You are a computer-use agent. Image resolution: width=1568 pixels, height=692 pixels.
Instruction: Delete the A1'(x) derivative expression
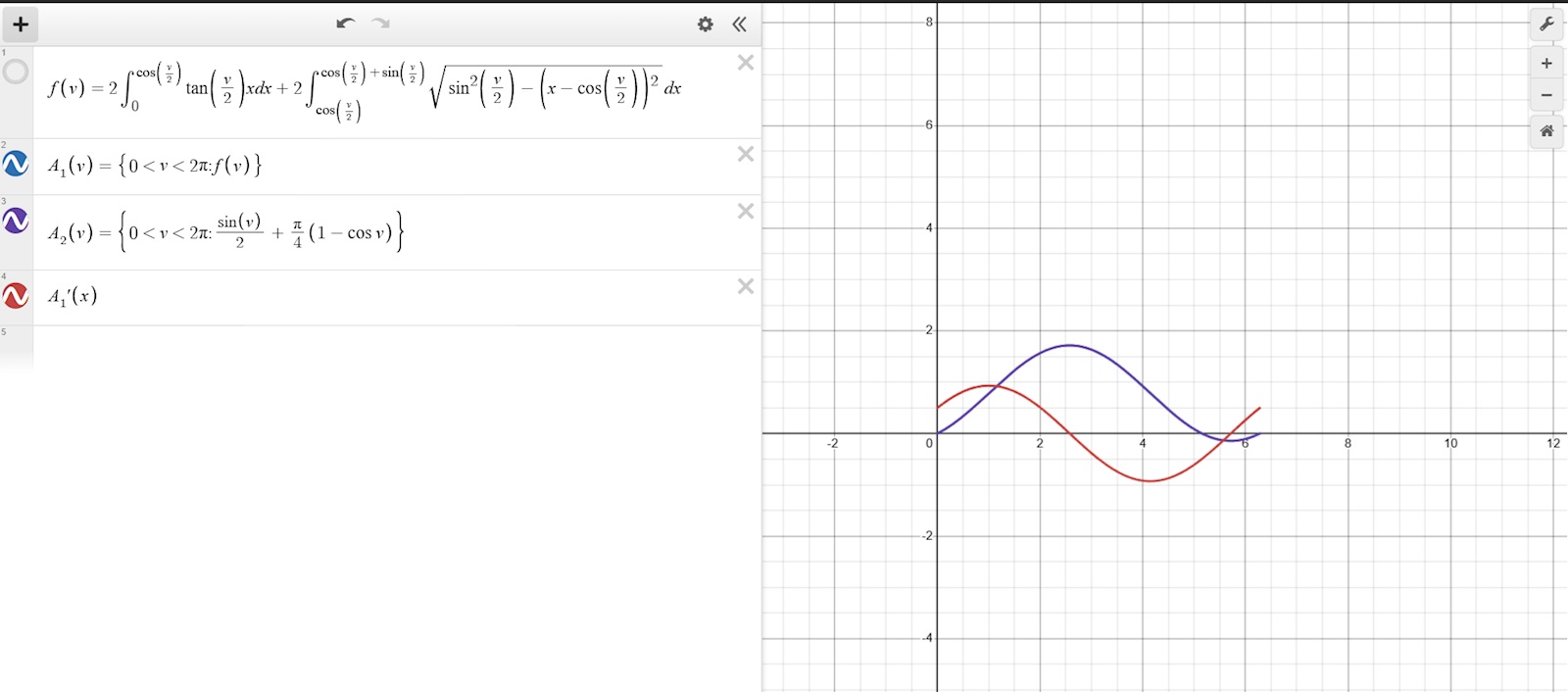(x=746, y=286)
